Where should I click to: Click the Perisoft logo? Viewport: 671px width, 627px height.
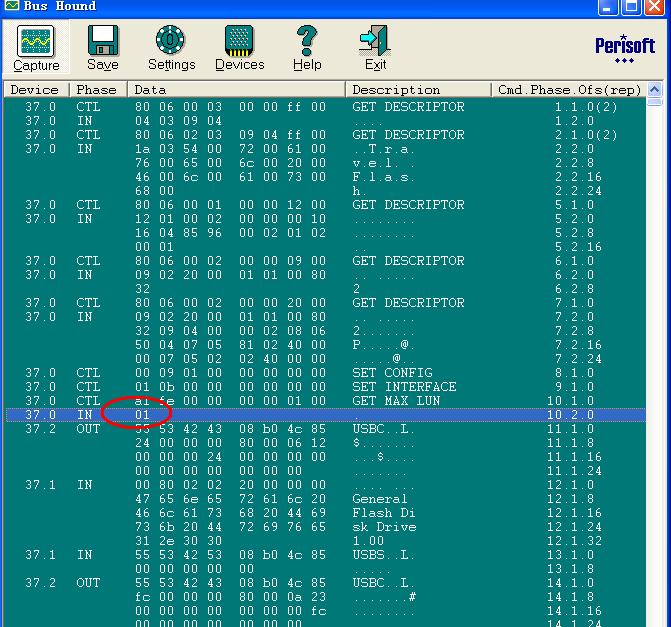(x=624, y=48)
